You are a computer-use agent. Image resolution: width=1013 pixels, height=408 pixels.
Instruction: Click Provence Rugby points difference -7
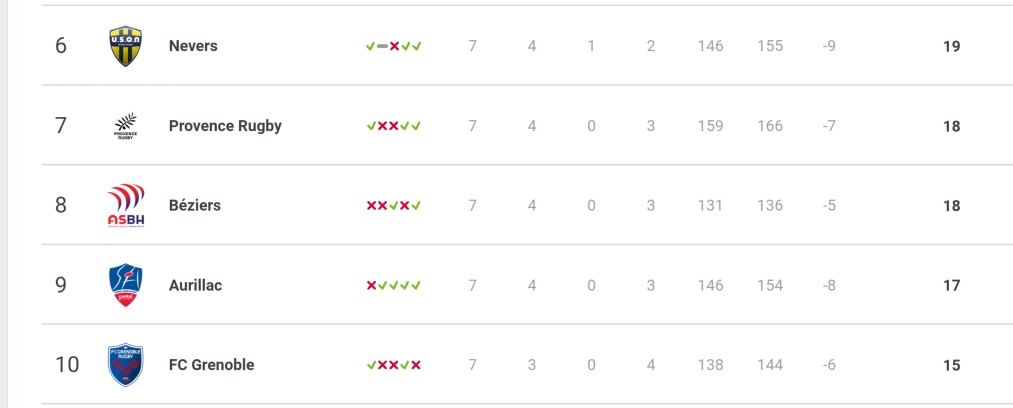click(830, 126)
